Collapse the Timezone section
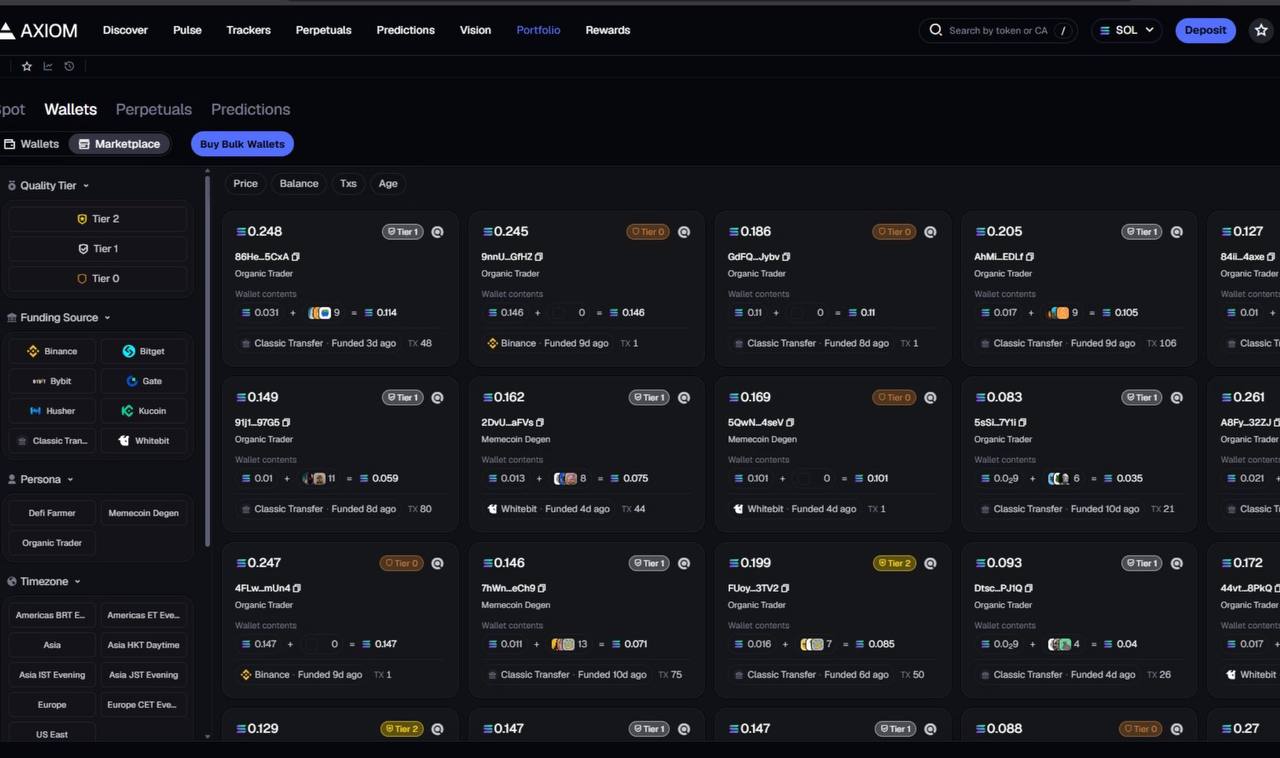This screenshot has width=1280, height=758. tap(44, 582)
